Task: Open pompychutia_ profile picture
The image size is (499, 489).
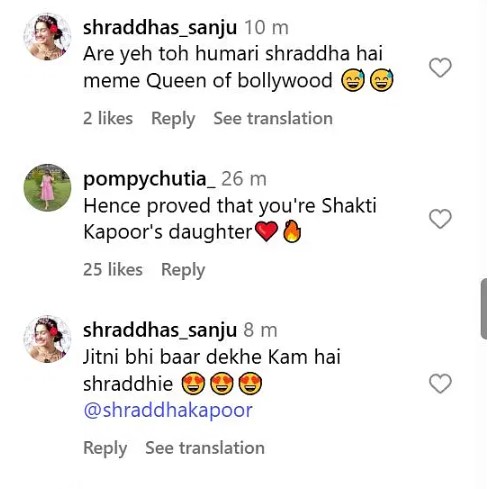Action: point(47,188)
